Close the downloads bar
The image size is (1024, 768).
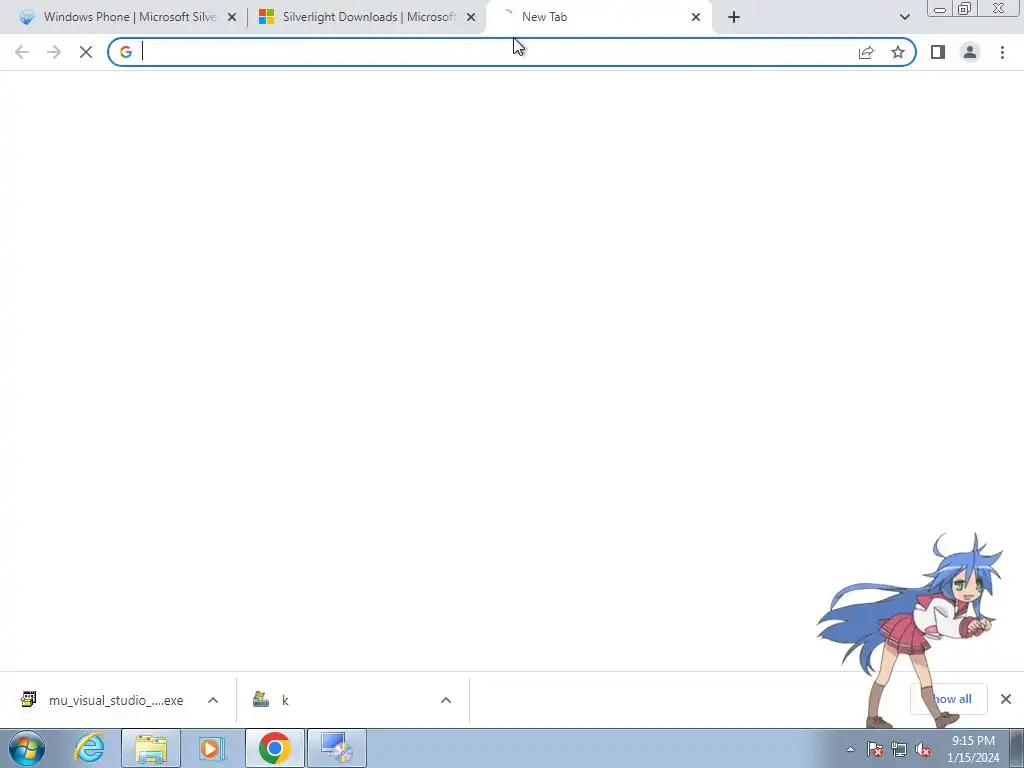(x=1006, y=699)
